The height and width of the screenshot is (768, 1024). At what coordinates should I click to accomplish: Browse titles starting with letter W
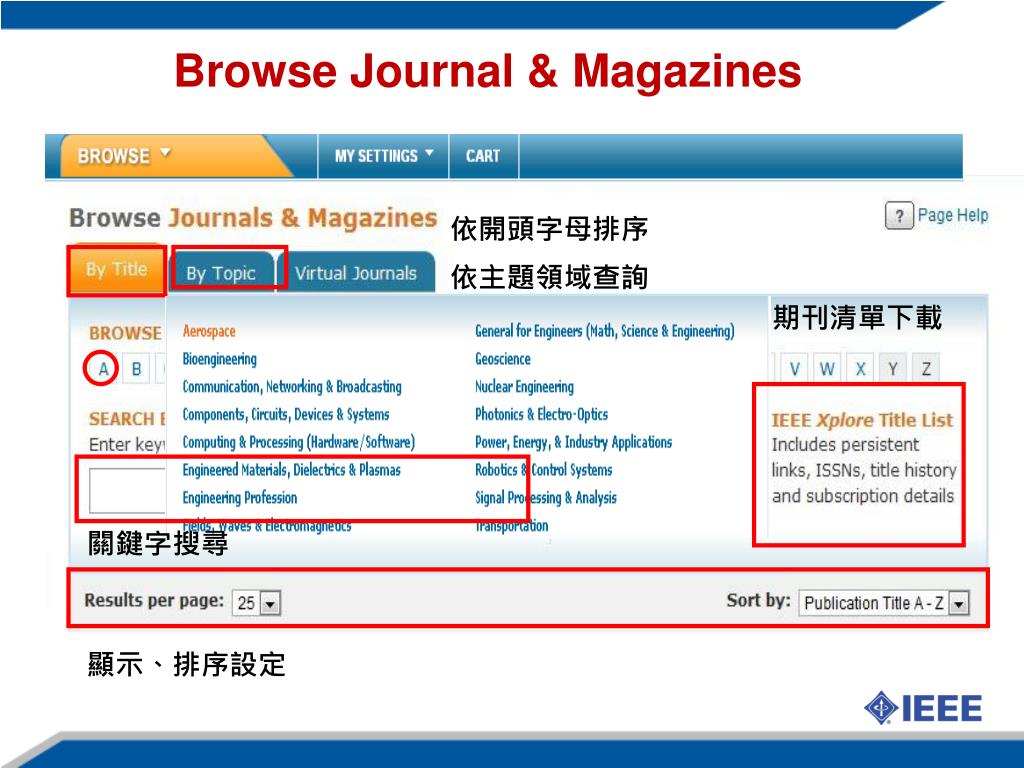[827, 369]
